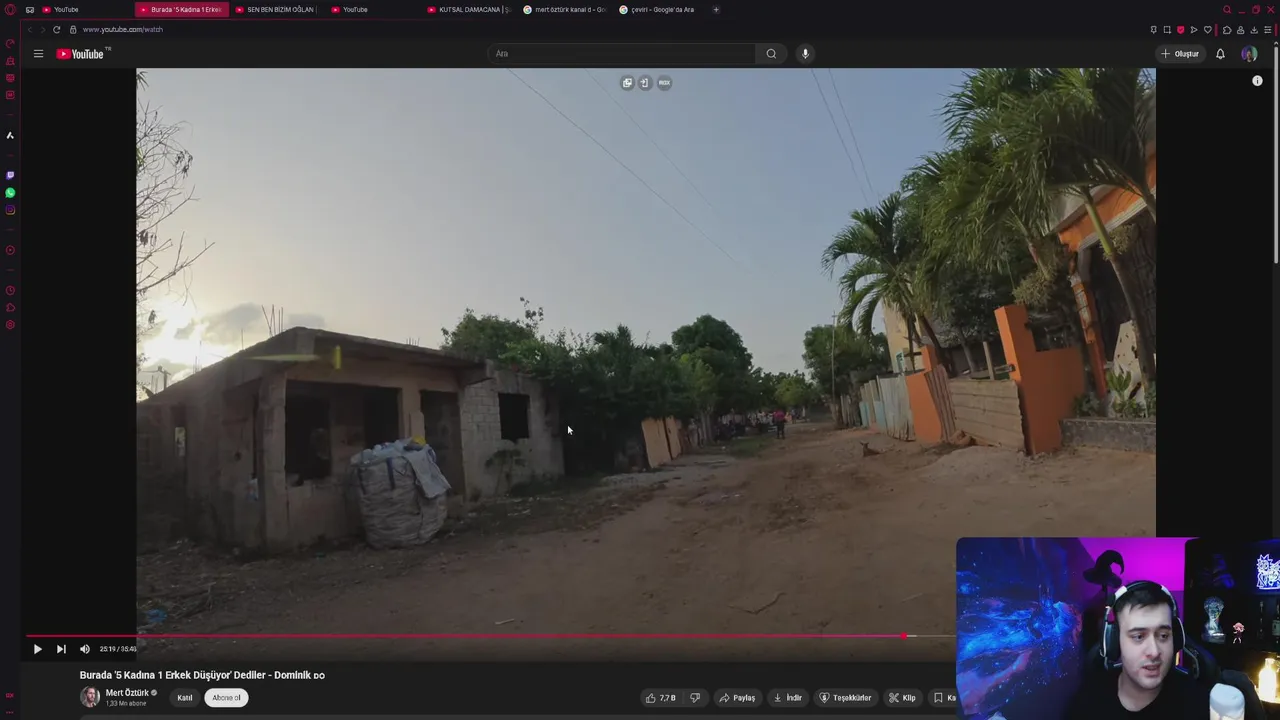Open the YouTube hamburger guide menu
The image size is (1280, 720).
(38, 54)
